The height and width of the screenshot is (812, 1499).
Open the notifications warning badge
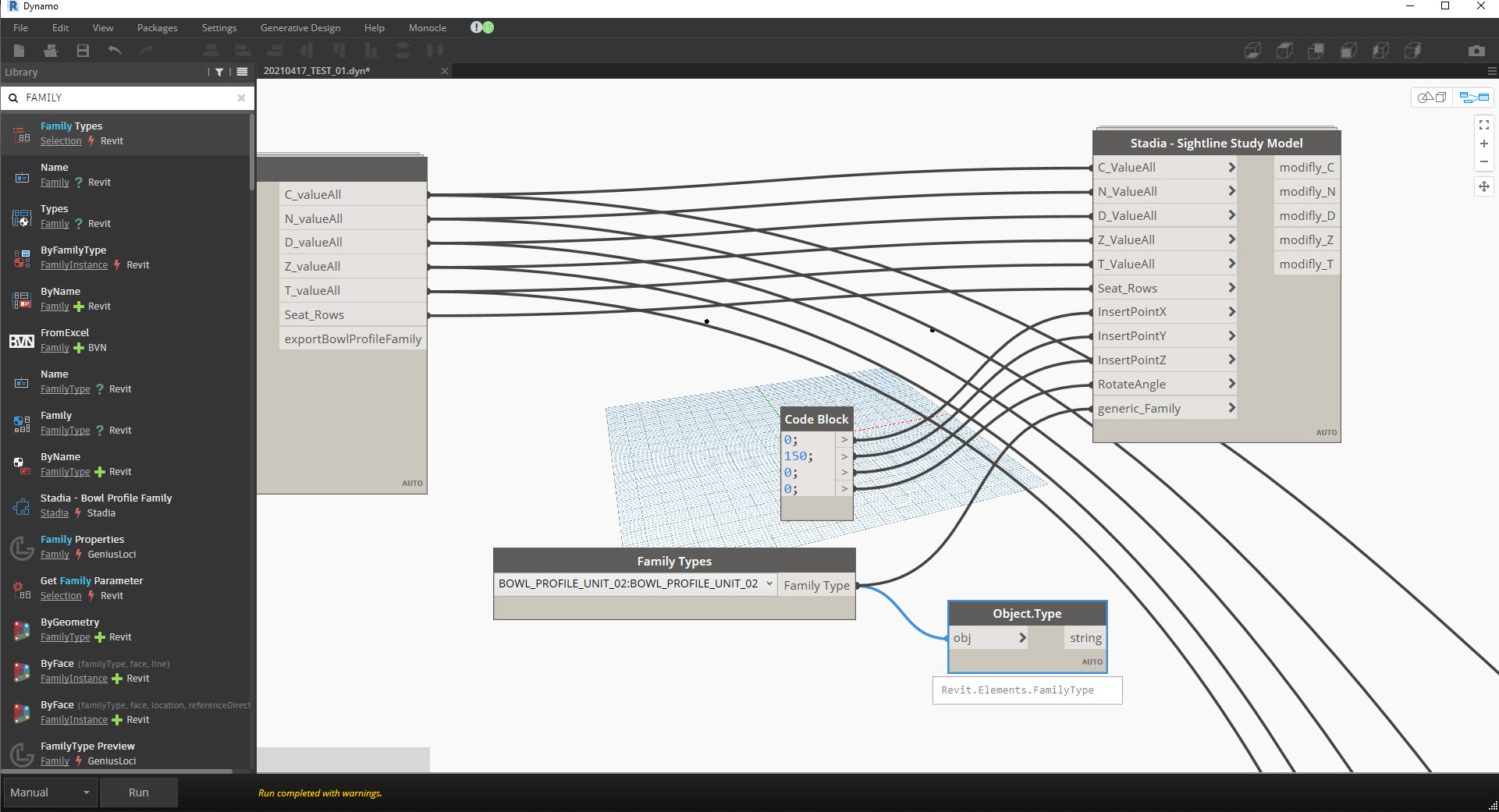(476, 27)
